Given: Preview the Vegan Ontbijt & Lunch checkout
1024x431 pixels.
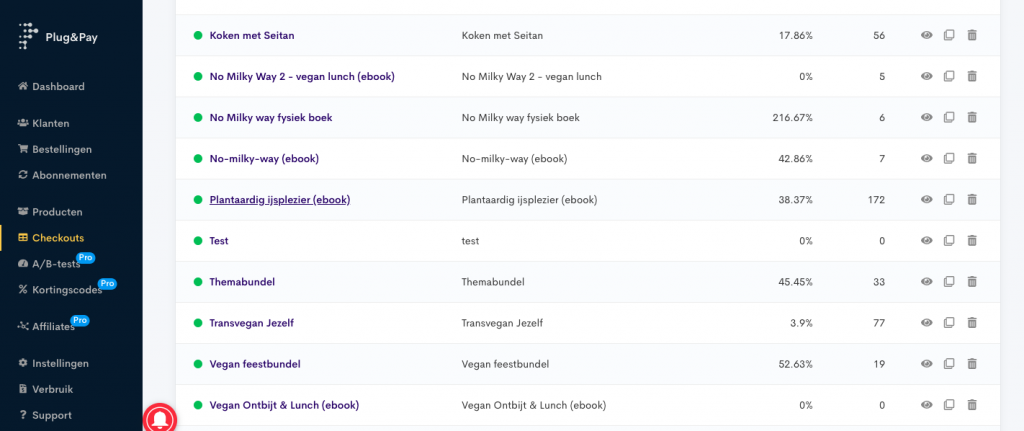Looking at the screenshot, I should [927, 404].
